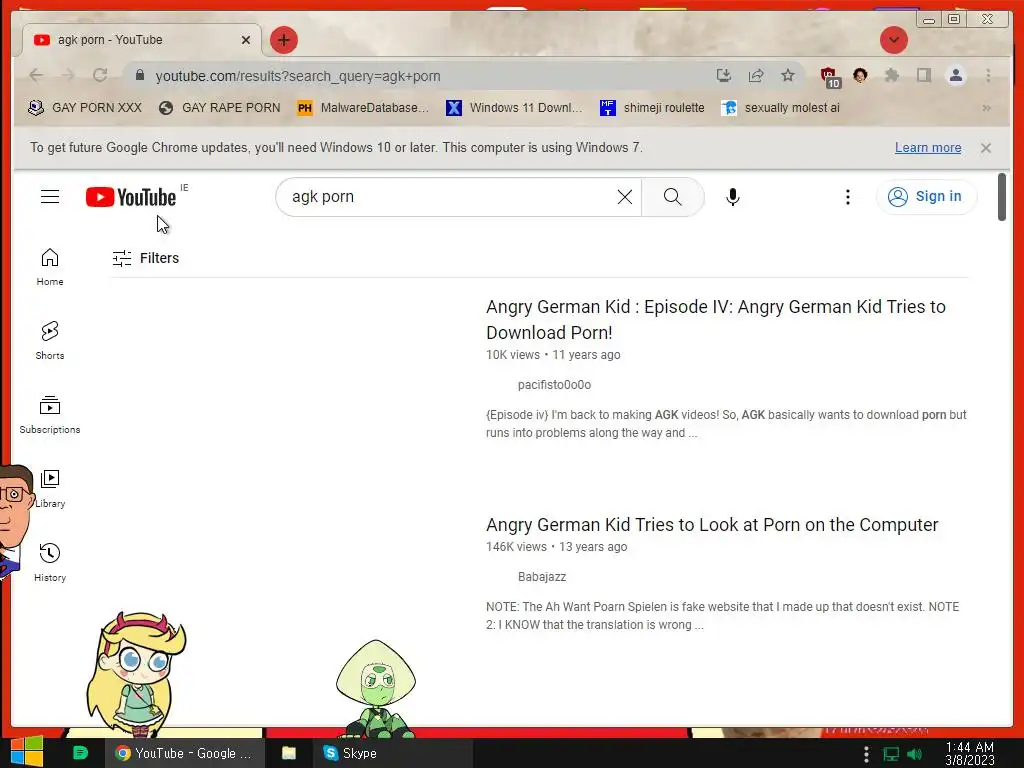Dismiss the Chrome update infobar
Image resolution: width=1024 pixels, height=768 pixels.
pos(985,148)
